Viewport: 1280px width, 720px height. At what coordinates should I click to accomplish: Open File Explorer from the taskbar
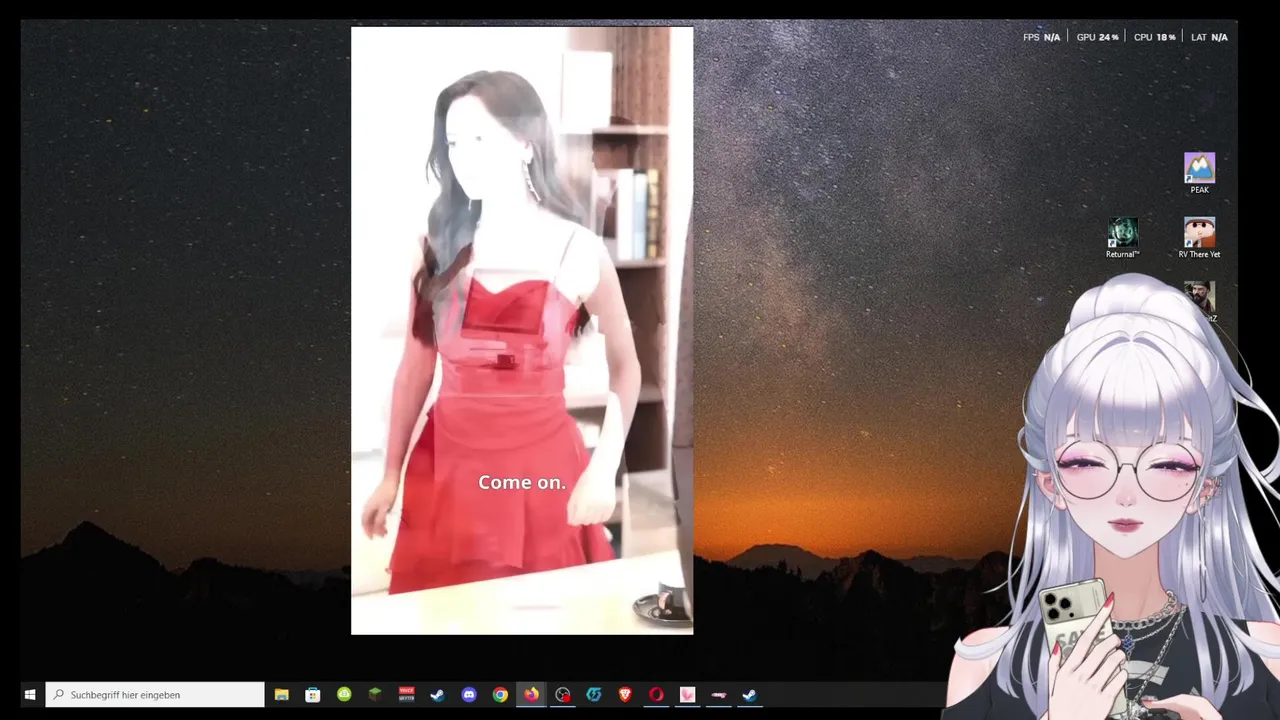point(282,694)
